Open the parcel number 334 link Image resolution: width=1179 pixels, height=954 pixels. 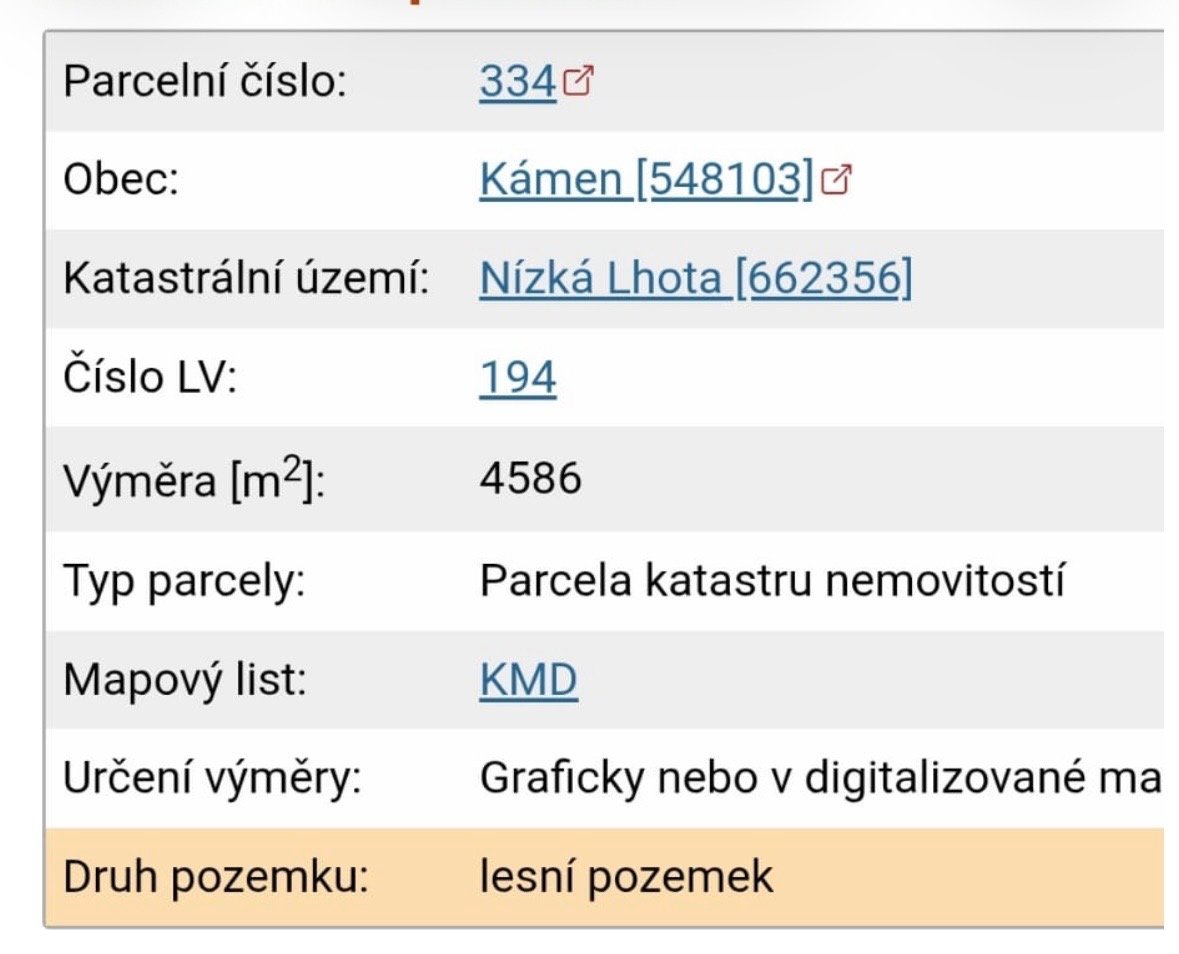(517, 83)
